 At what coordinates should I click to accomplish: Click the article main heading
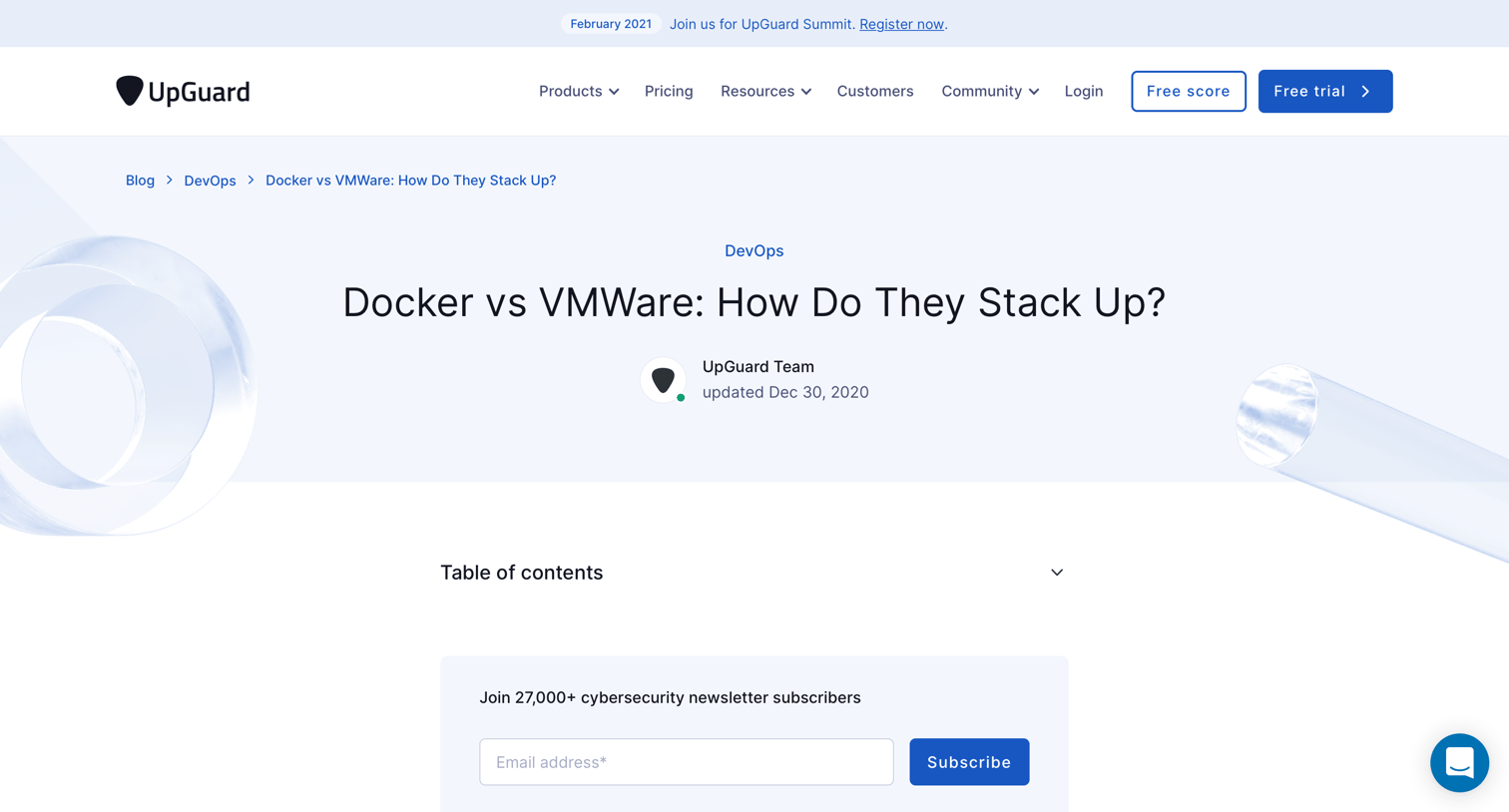pyautogui.click(x=754, y=302)
